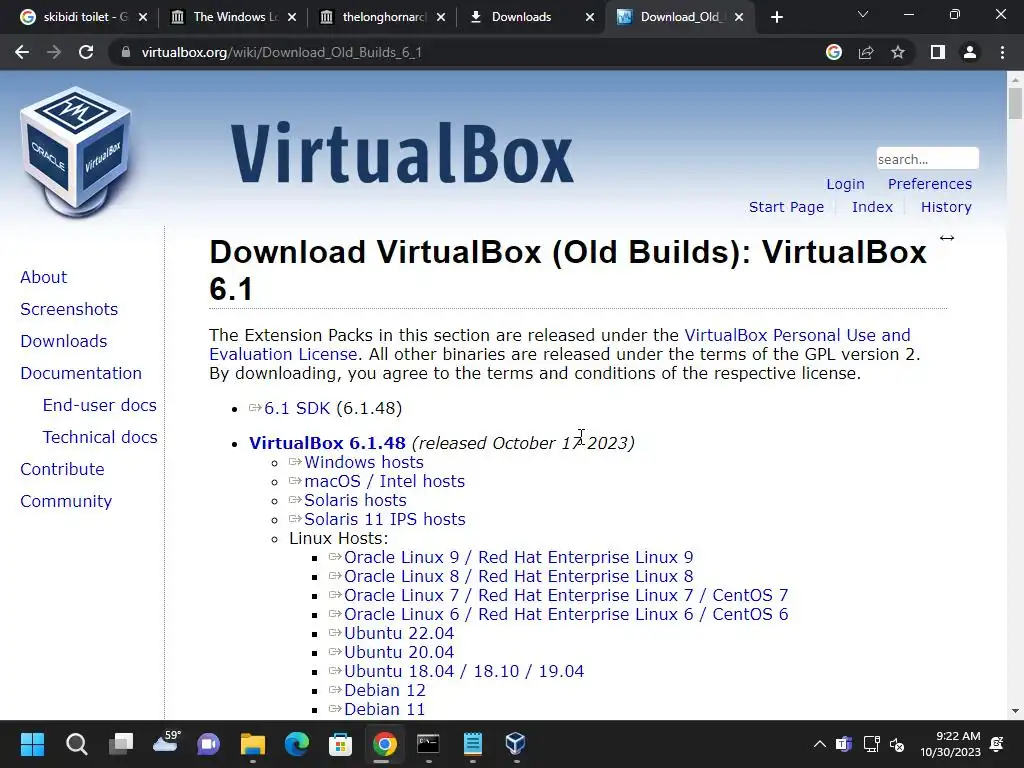Close the thelonghornarc tab

pos(441,17)
